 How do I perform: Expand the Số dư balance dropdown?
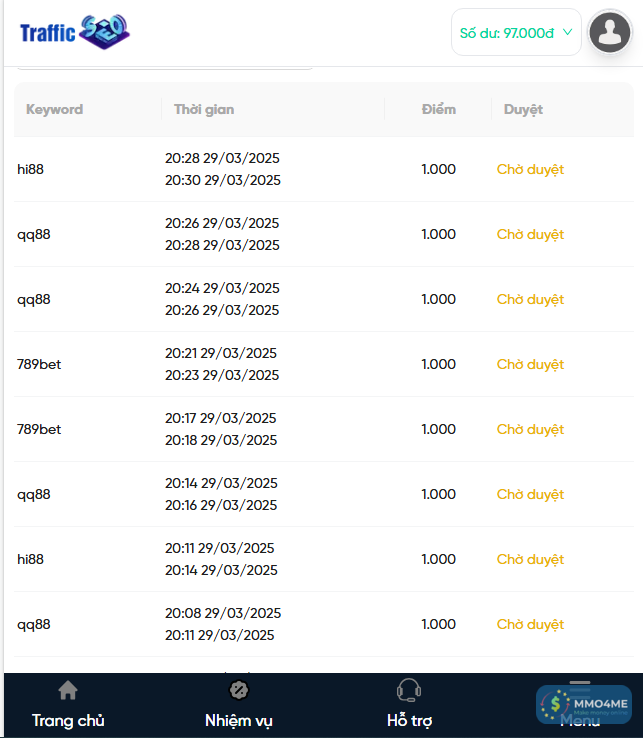pyautogui.click(x=507, y=33)
